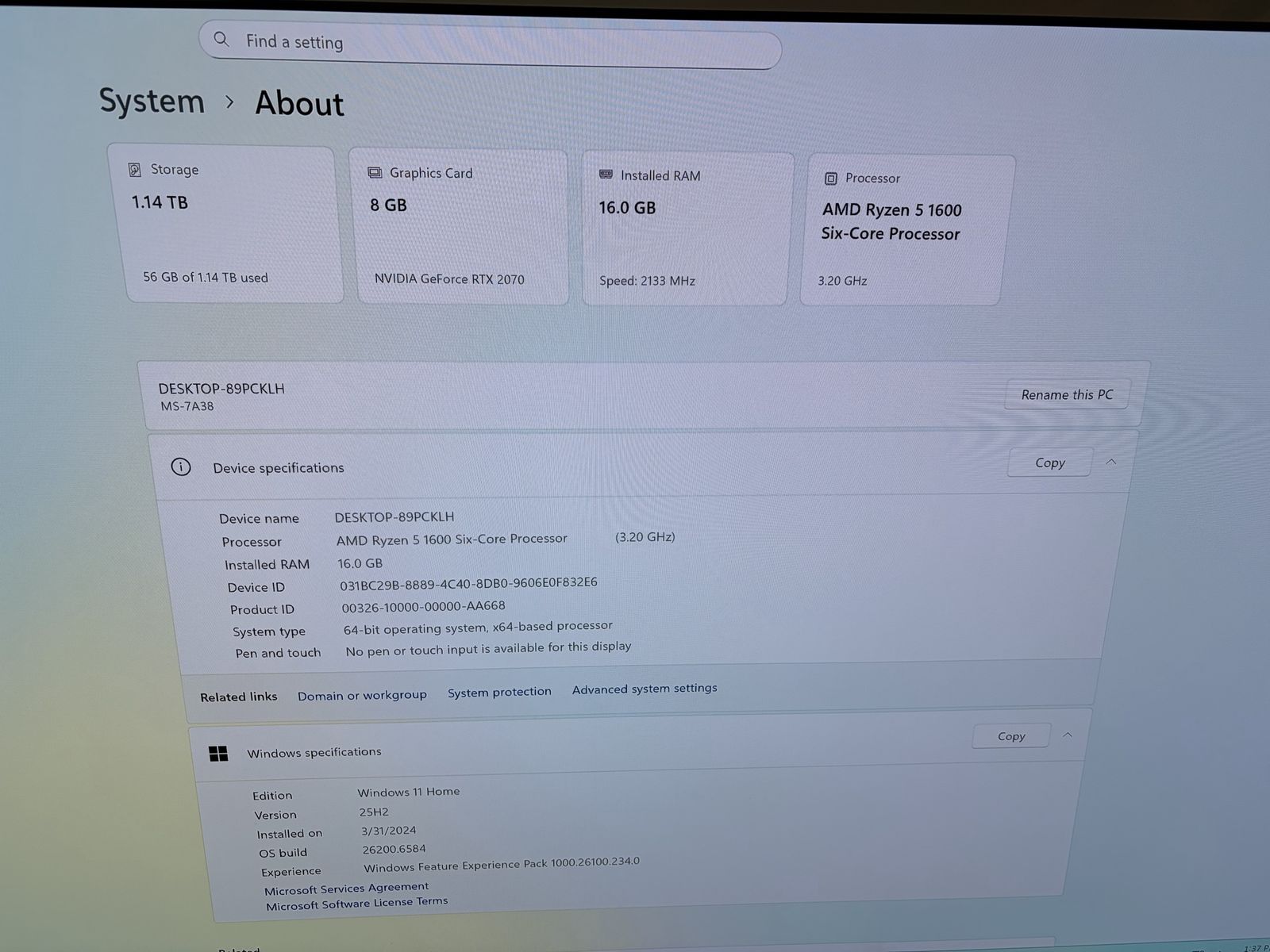Click the Storage disk icon
The height and width of the screenshot is (952, 1270).
coord(134,170)
